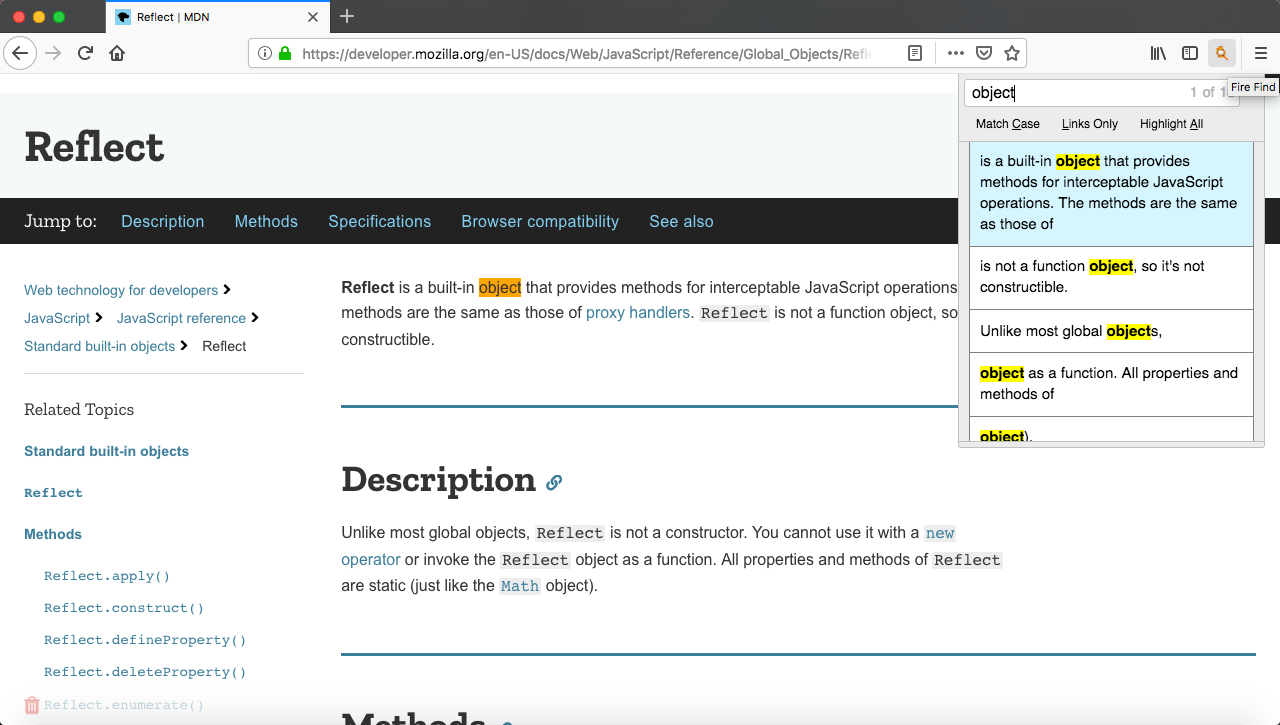Bookmark this page with the star
1280x725 pixels.
click(1012, 53)
